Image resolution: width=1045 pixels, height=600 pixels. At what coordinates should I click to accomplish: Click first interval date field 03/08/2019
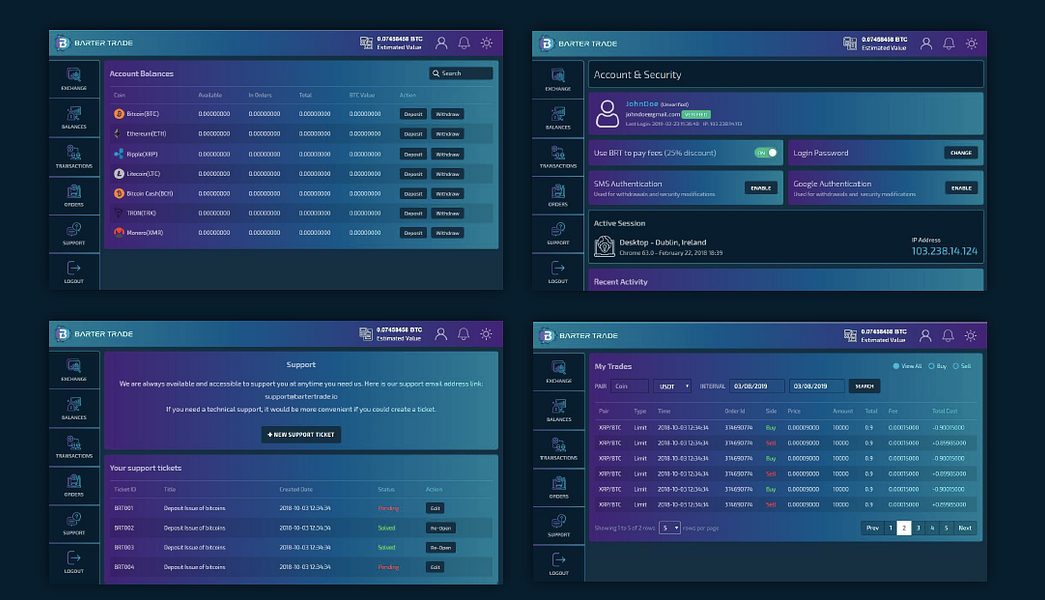point(756,387)
